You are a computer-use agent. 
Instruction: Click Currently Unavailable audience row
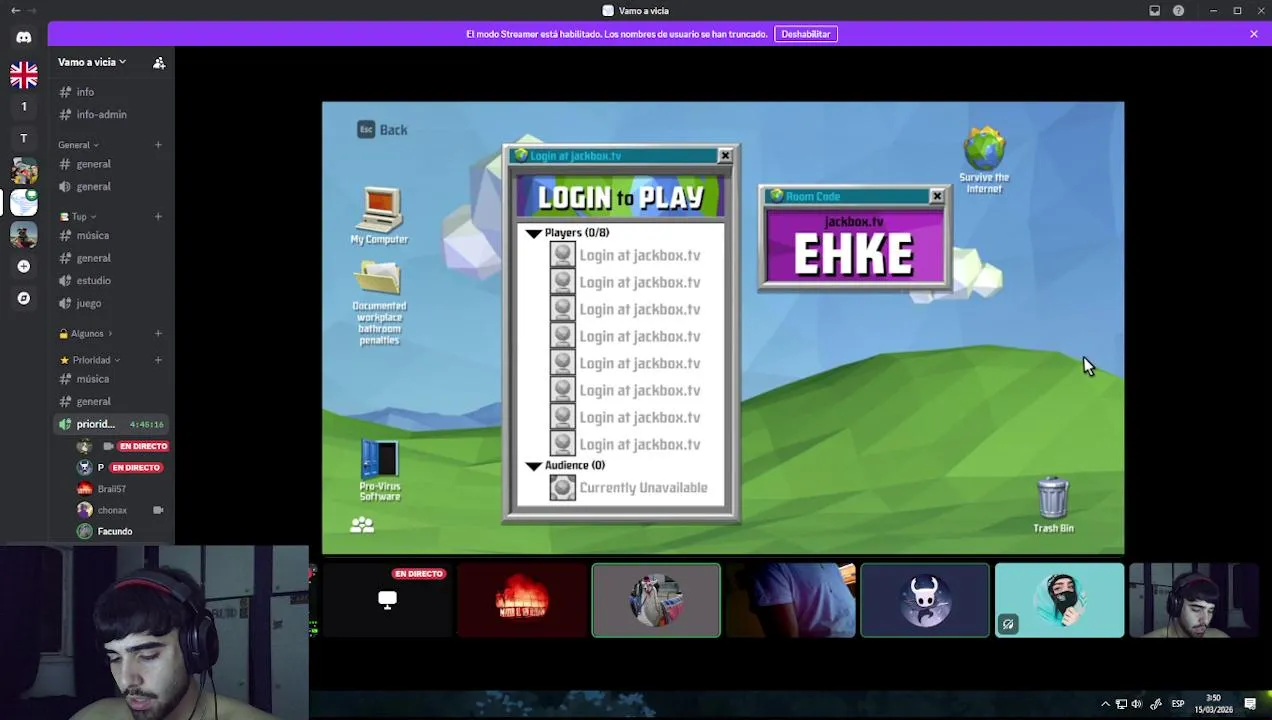coord(628,488)
